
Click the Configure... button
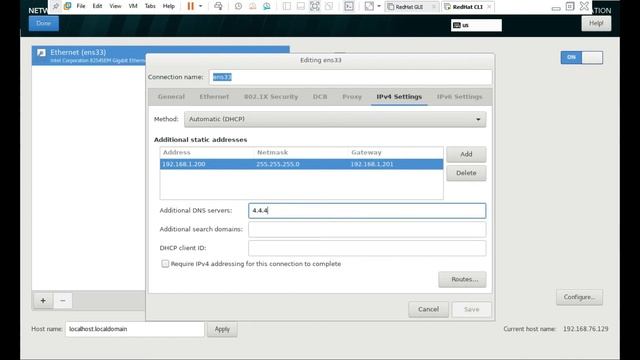click(579, 297)
